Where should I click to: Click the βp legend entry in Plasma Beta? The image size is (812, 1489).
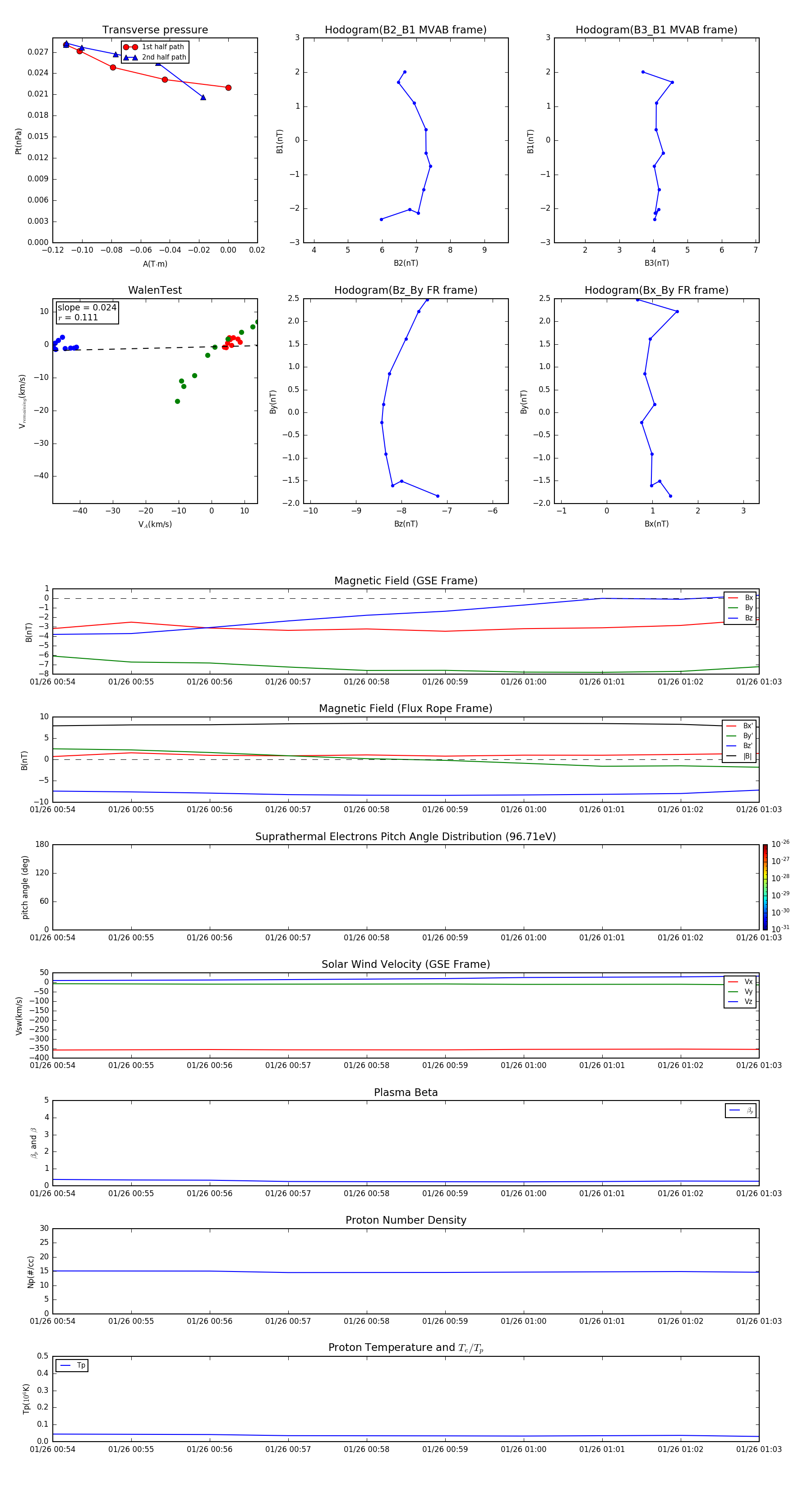click(x=741, y=1110)
